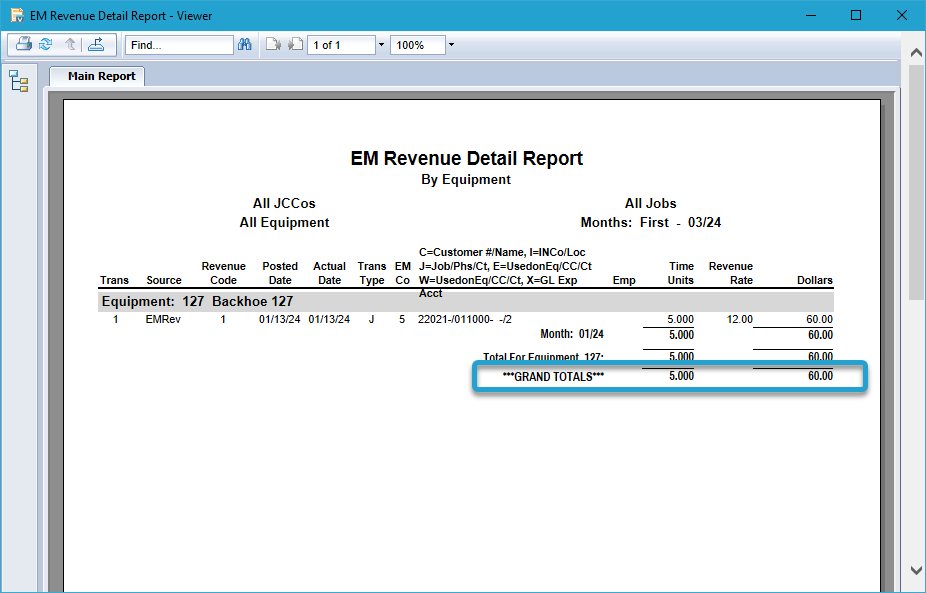
Task: Click the 'Month: 01/24' subtotal label
Action: pos(572,334)
